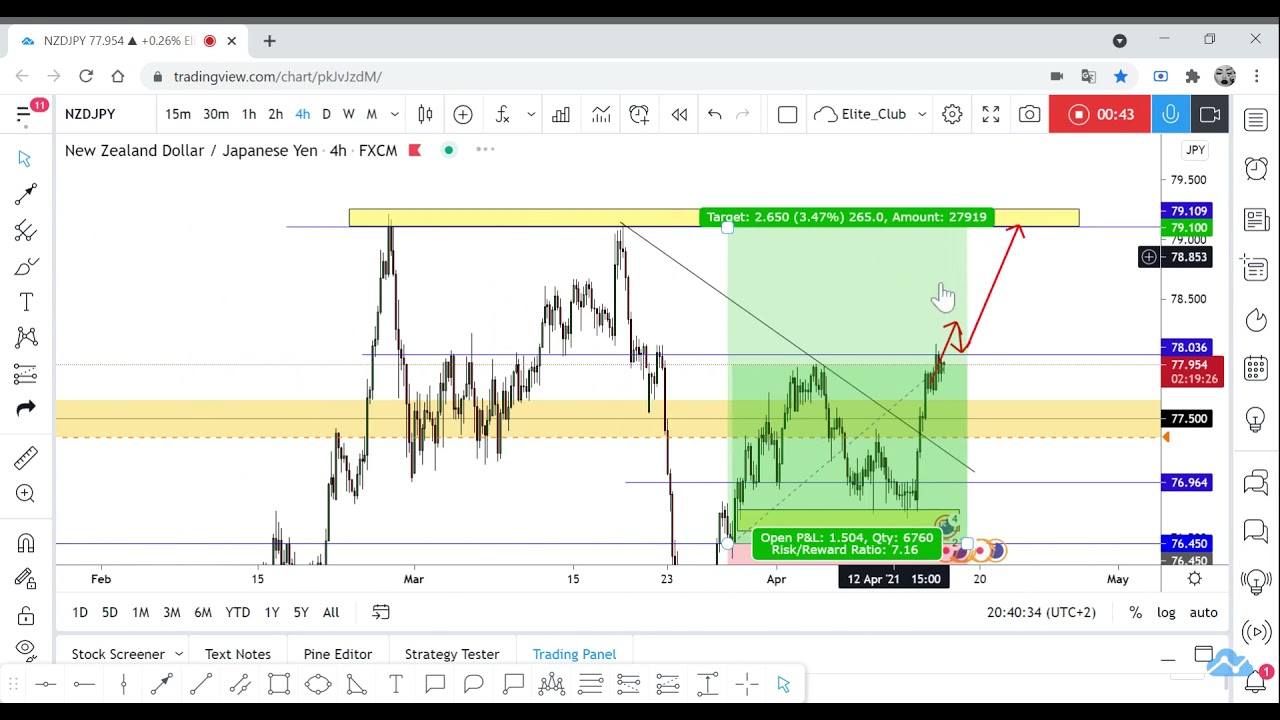Switch to the Pine Editor tab
Viewport: 1280px width, 720px height.
tap(337, 654)
